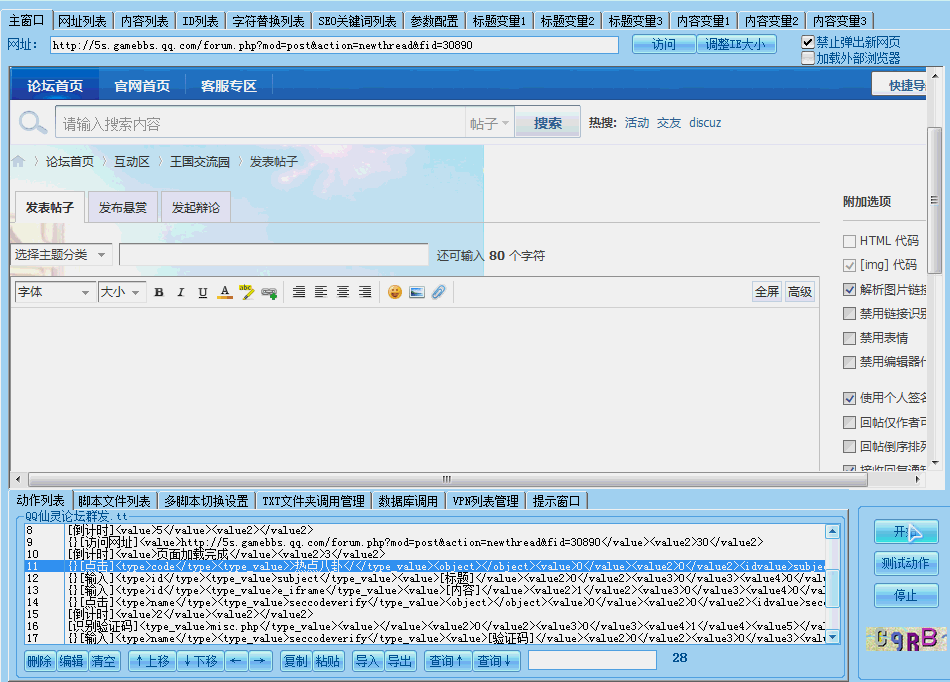Add an attachment with the paperclip icon
The height and width of the screenshot is (682, 950).
(x=439, y=292)
